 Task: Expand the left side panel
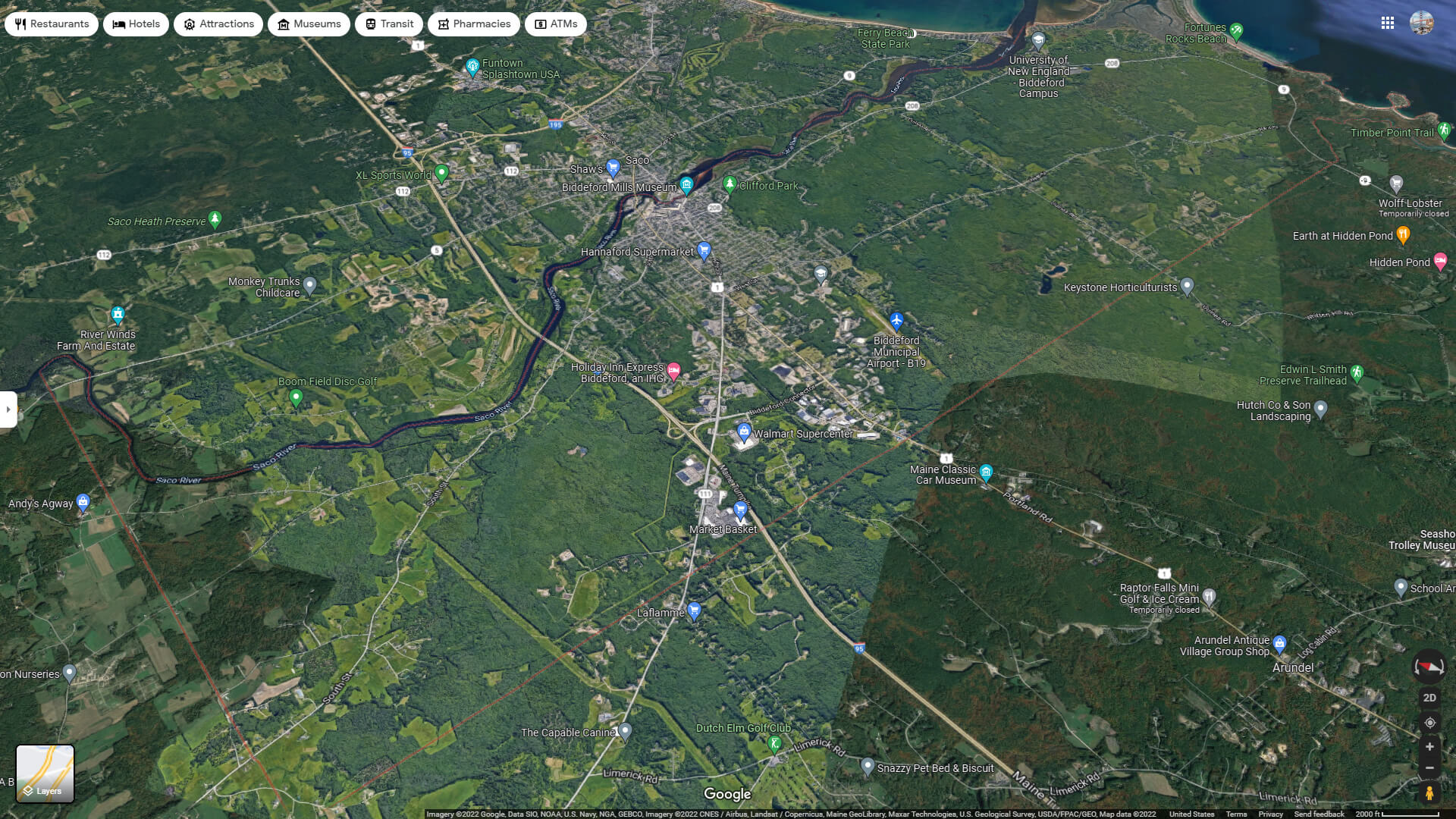pos(9,409)
